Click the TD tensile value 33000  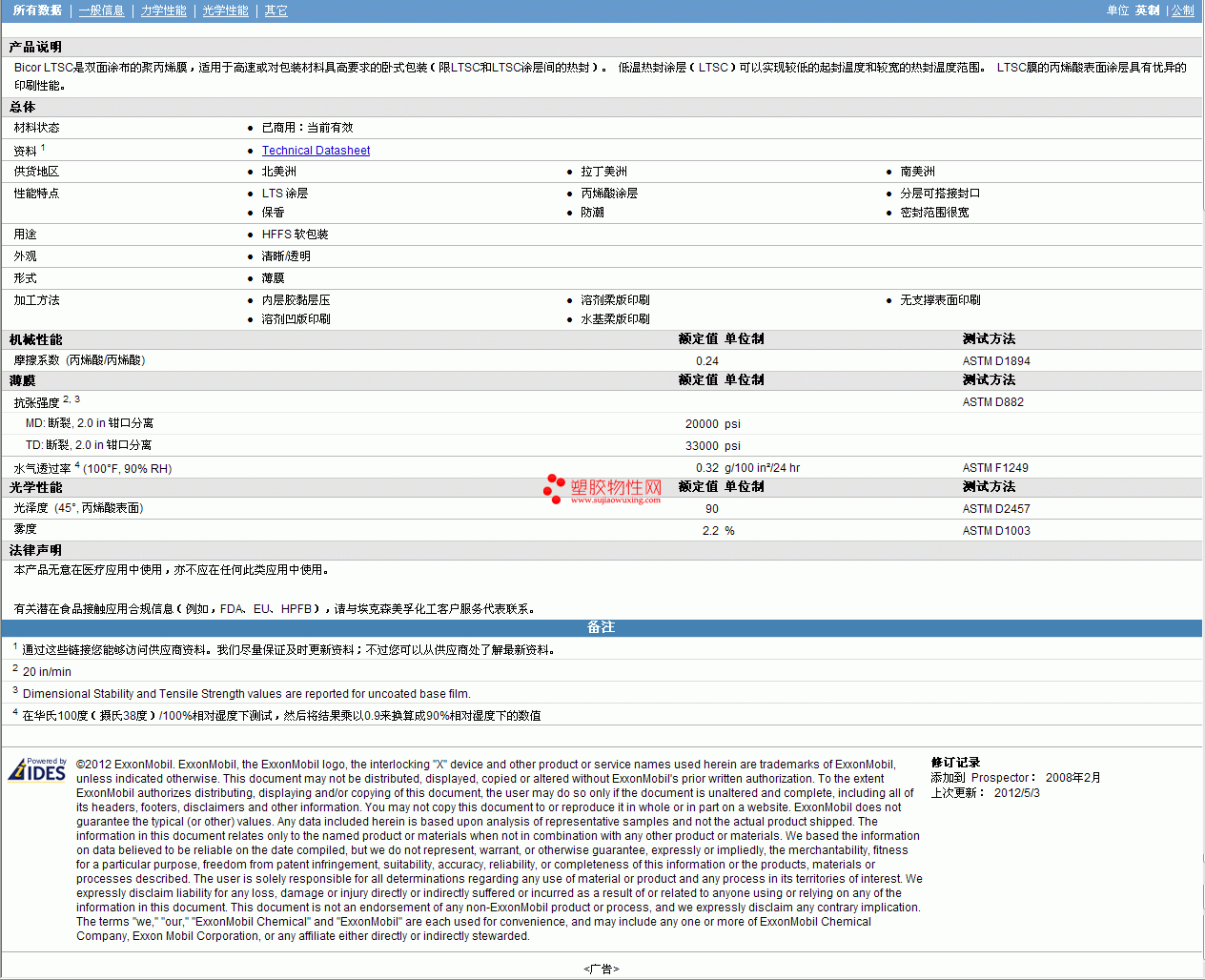(x=702, y=446)
